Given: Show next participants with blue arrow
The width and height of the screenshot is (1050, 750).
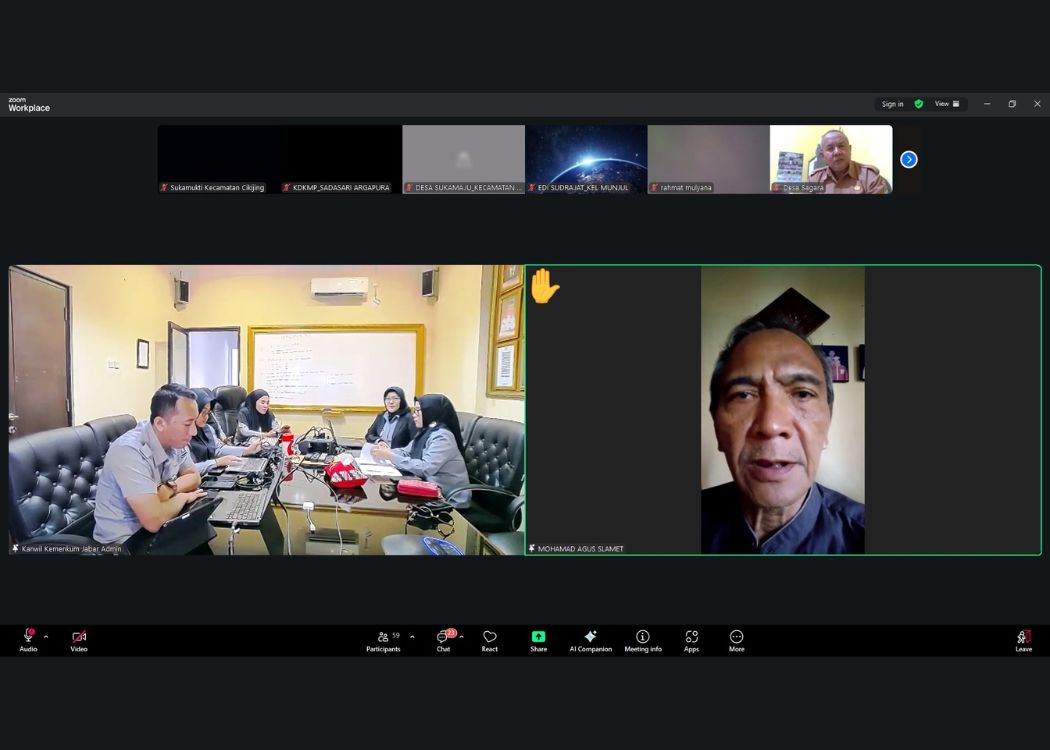Looking at the screenshot, I should point(908,159).
